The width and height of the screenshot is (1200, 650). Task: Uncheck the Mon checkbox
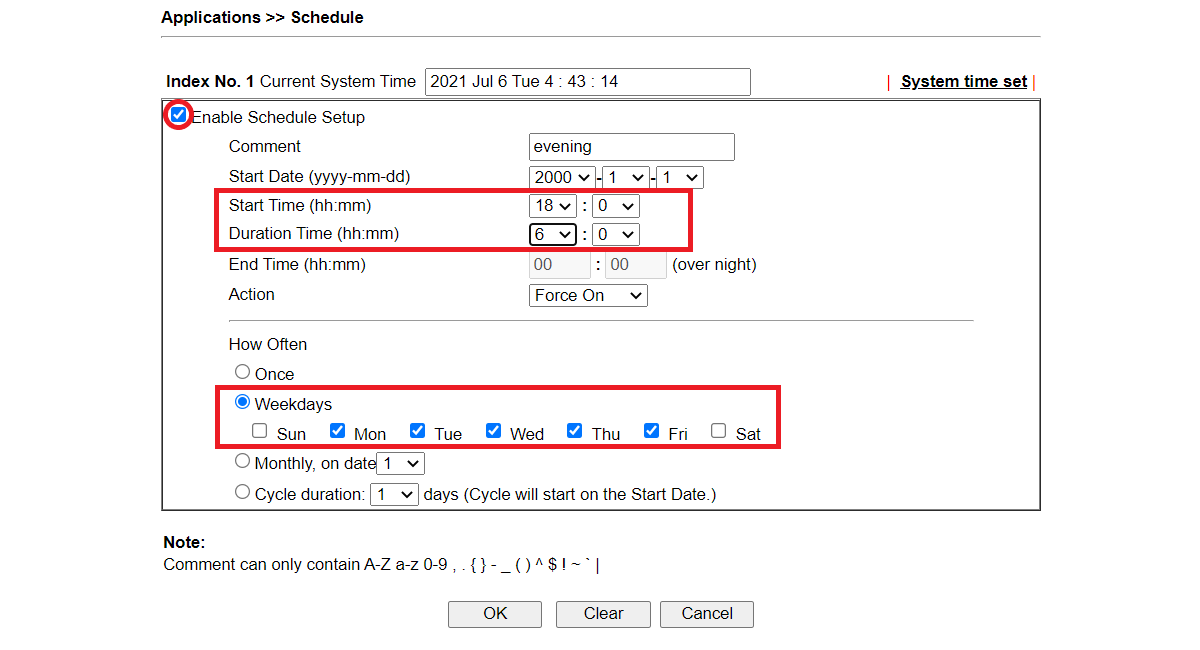pos(338,431)
